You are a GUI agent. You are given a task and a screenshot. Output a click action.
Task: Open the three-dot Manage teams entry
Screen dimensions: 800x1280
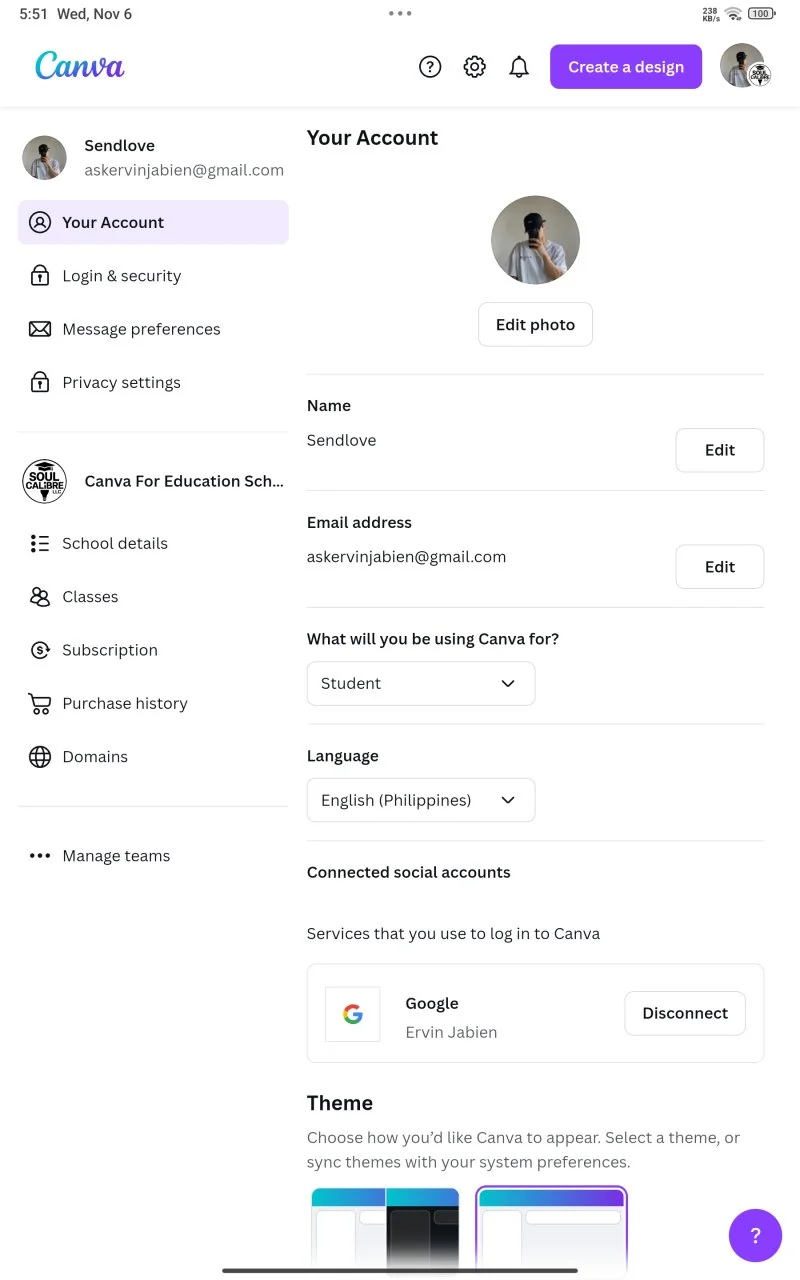100,856
